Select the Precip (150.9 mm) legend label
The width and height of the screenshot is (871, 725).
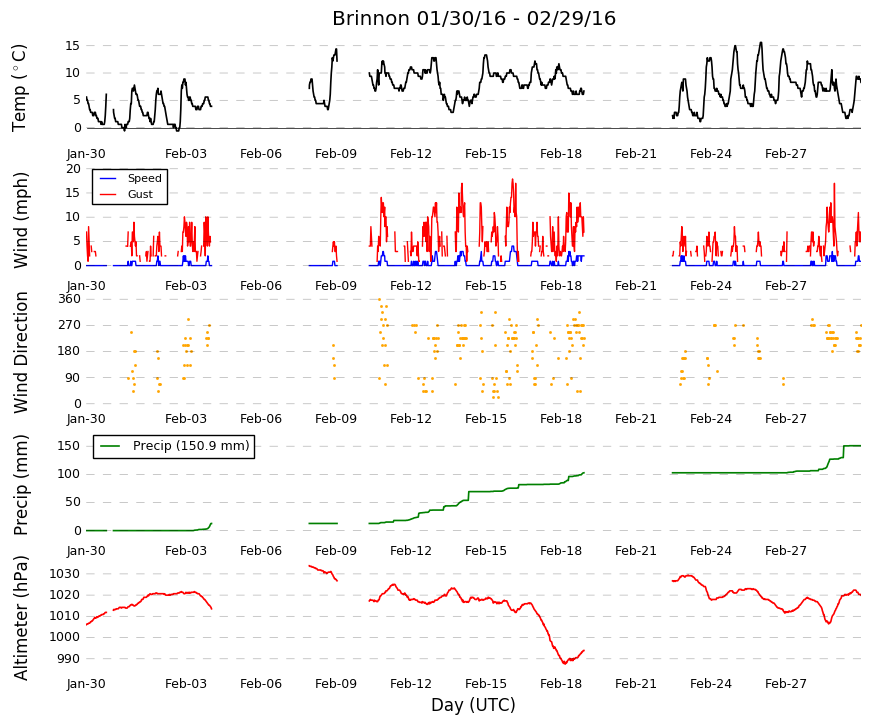coord(191,446)
